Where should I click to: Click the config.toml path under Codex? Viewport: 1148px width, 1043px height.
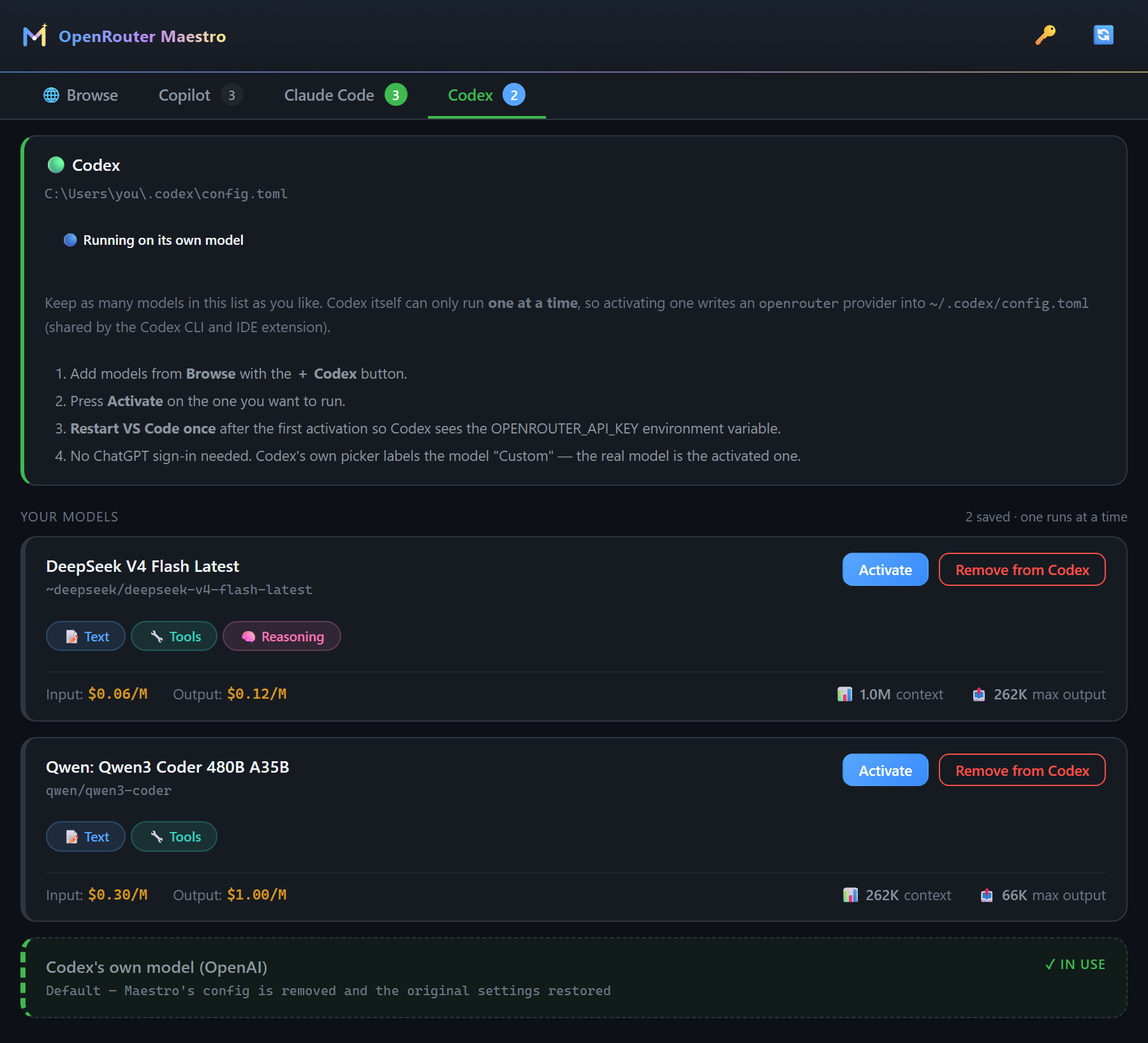click(x=166, y=194)
